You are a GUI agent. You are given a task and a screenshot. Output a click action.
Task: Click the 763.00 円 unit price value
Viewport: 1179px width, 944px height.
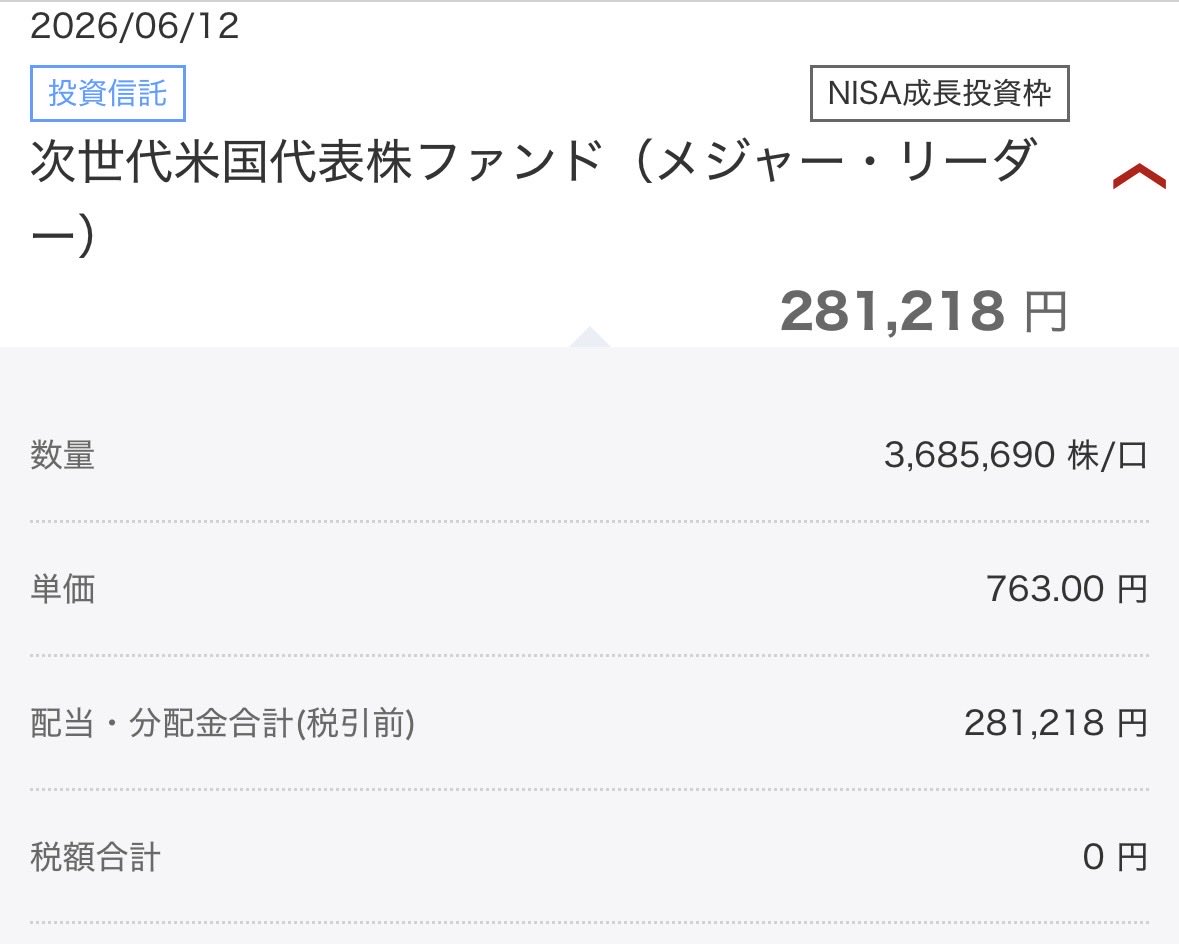click(1067, 589)
